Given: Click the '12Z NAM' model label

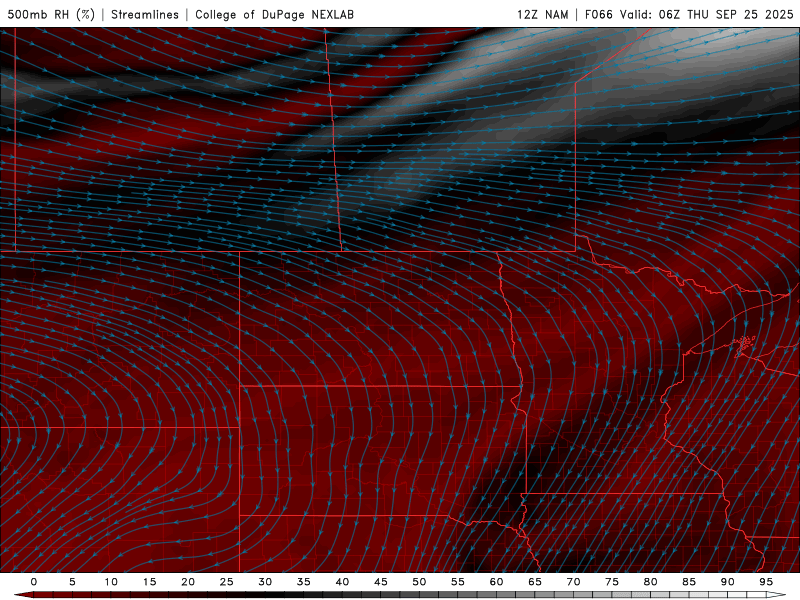Looking at the screenshot, I should 542,14.
